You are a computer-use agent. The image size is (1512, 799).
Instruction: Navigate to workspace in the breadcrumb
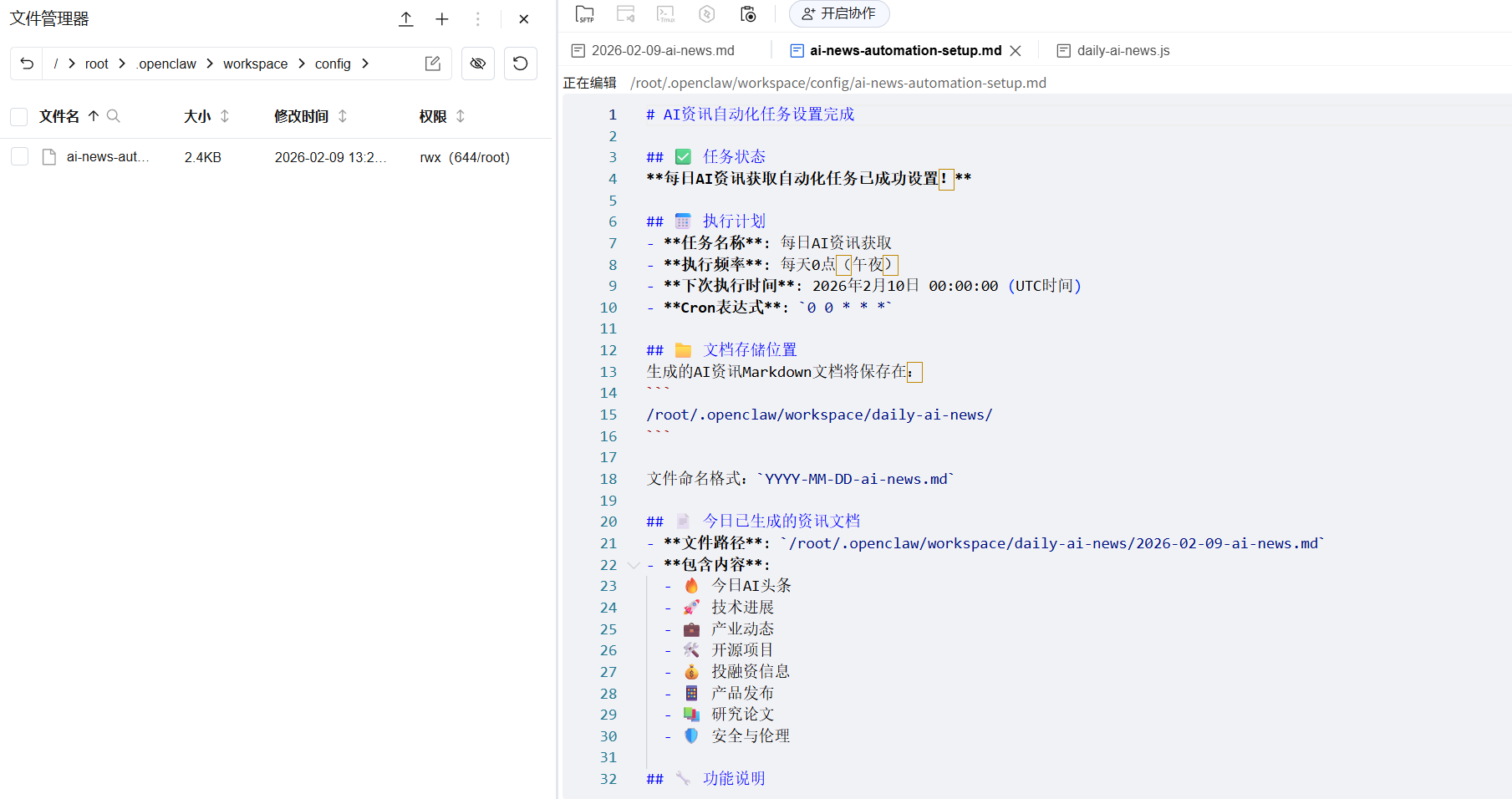(x=255, y=64)
